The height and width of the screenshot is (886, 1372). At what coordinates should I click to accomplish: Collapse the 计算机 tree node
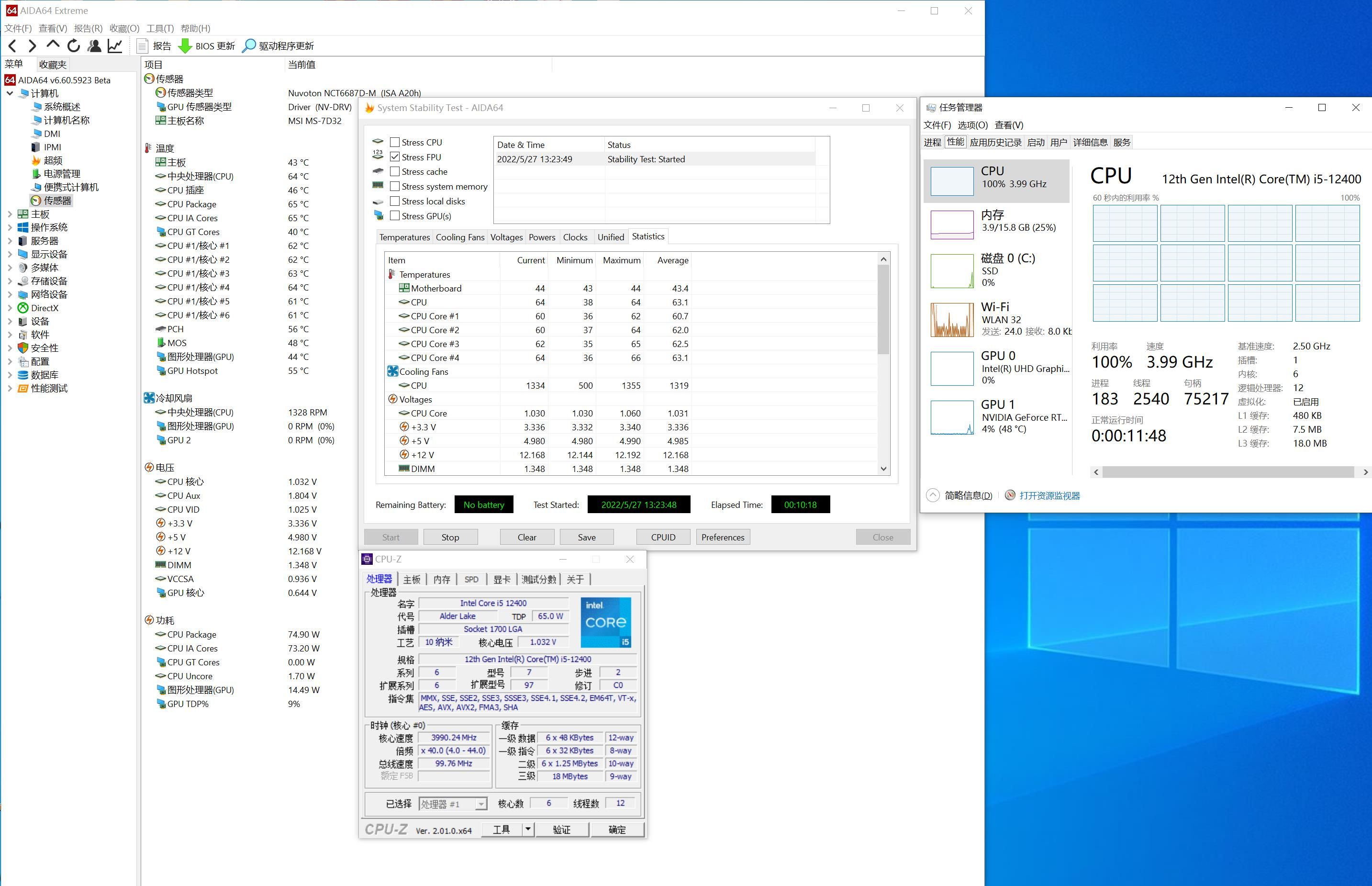(x=10, y=93)
